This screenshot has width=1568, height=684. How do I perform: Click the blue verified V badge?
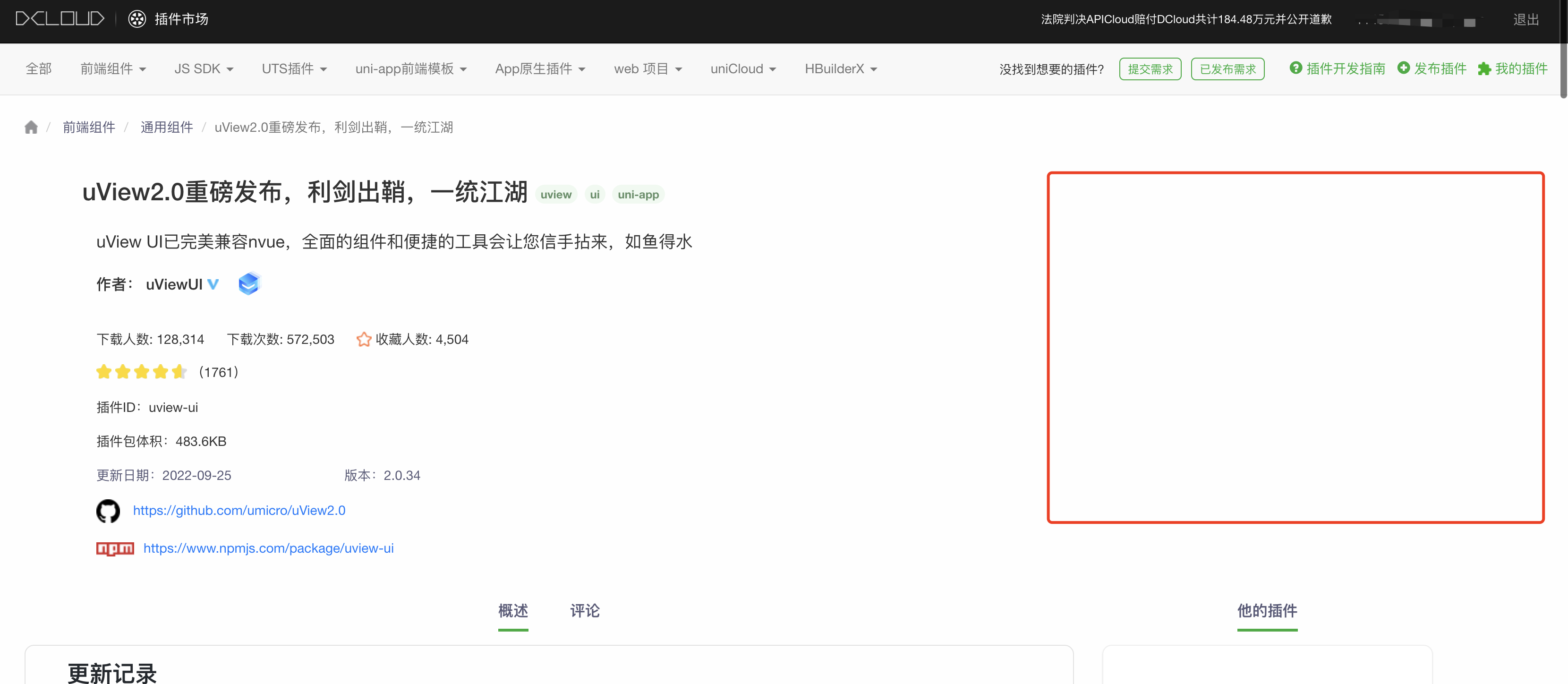(x=213, y=284)
